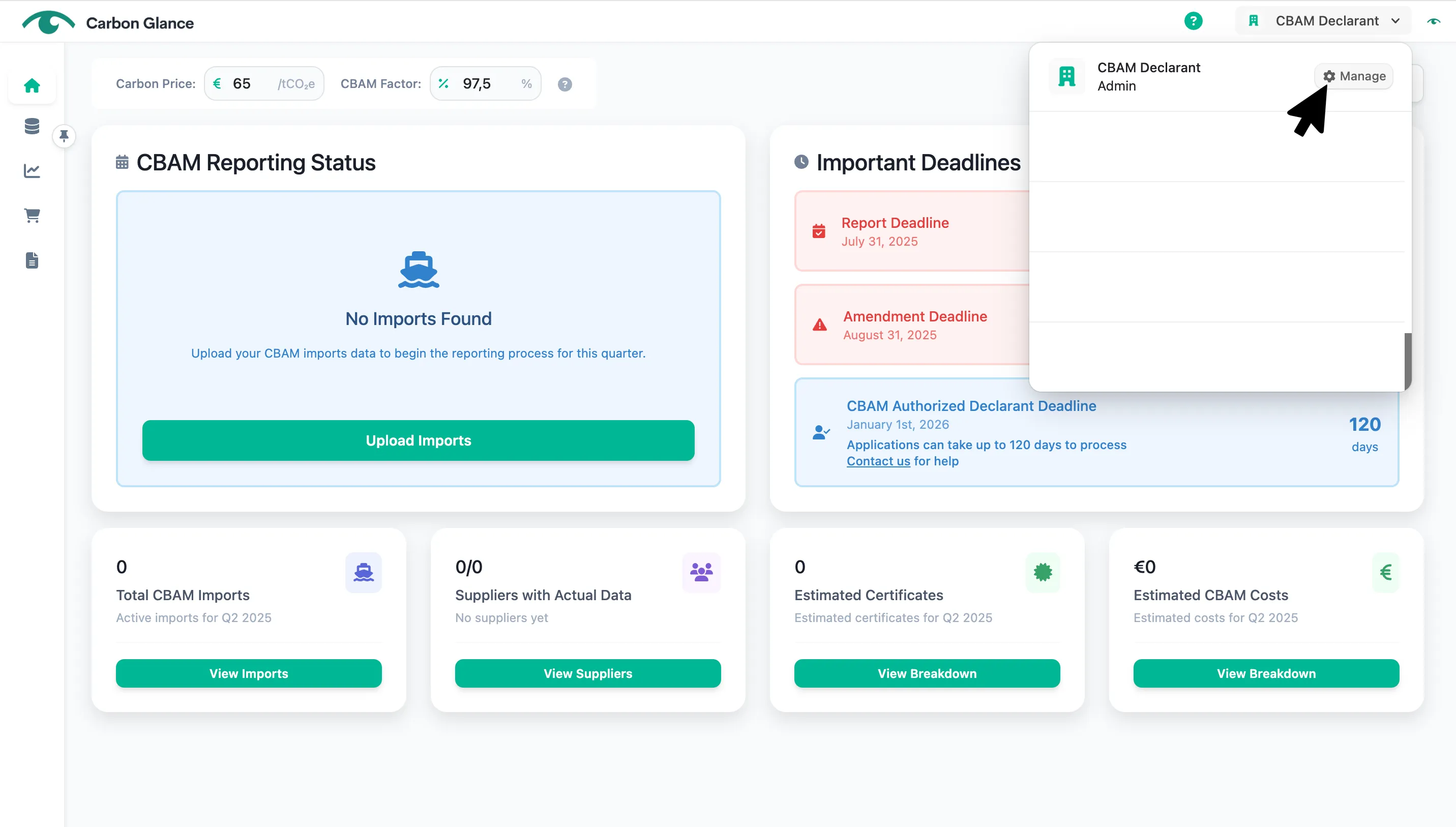Click View Breakdown under Estimated CBAM Costs
Image resolution: width=1456 pixels, height=827 pixels.
coord(1266,673)
